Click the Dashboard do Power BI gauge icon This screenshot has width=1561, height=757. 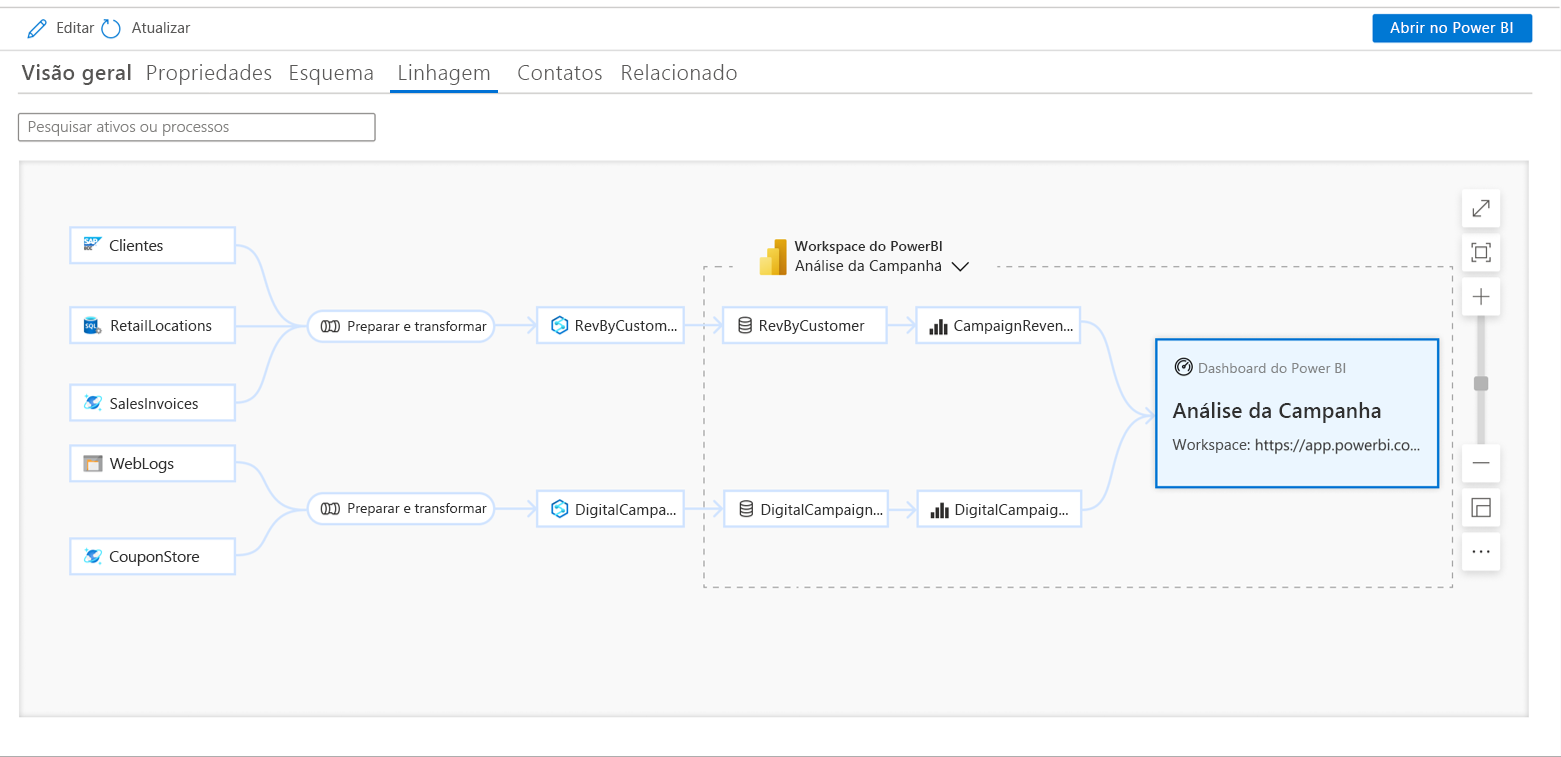click(1183, 367)
